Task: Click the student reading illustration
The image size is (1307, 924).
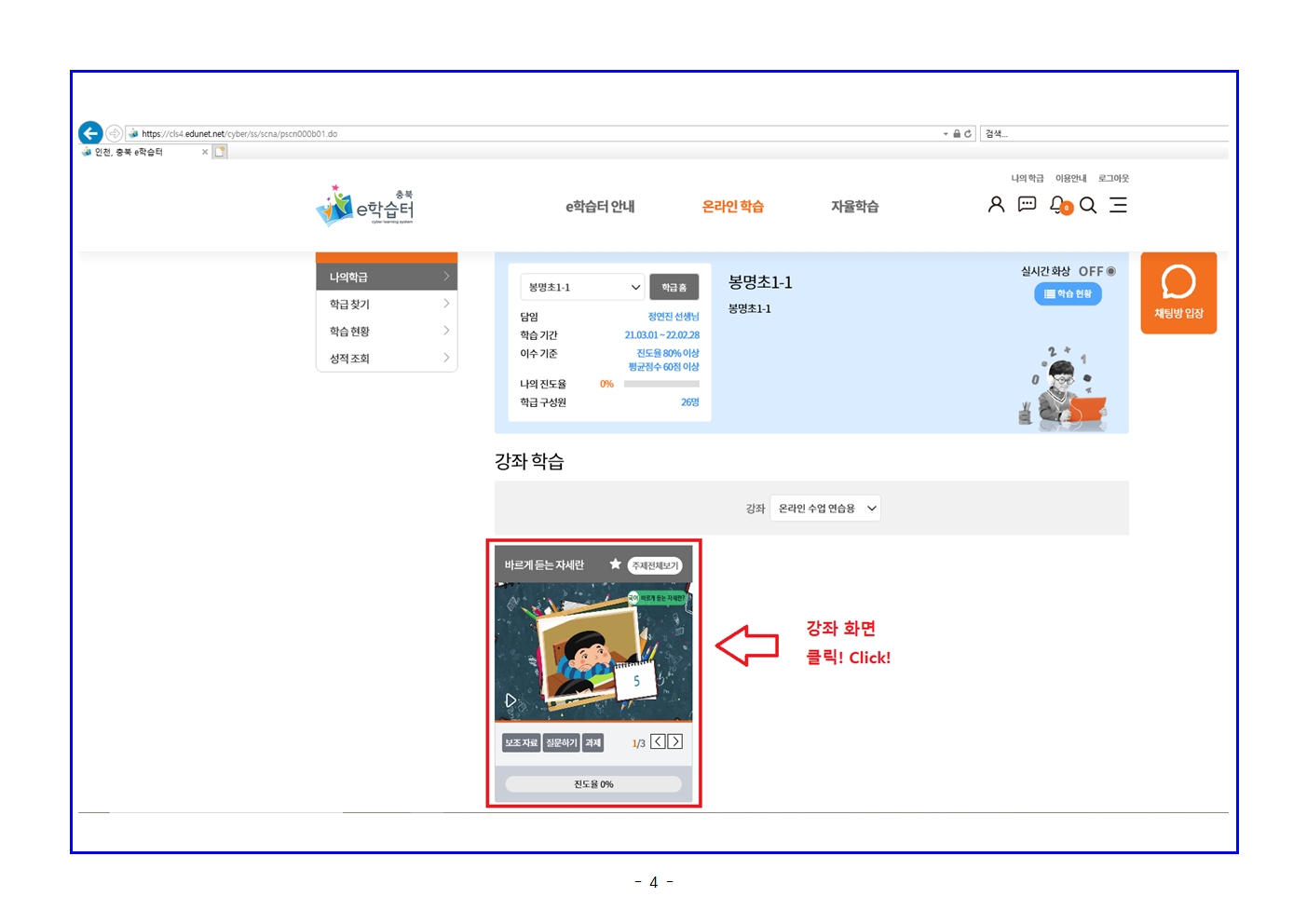Action: 1062,387
